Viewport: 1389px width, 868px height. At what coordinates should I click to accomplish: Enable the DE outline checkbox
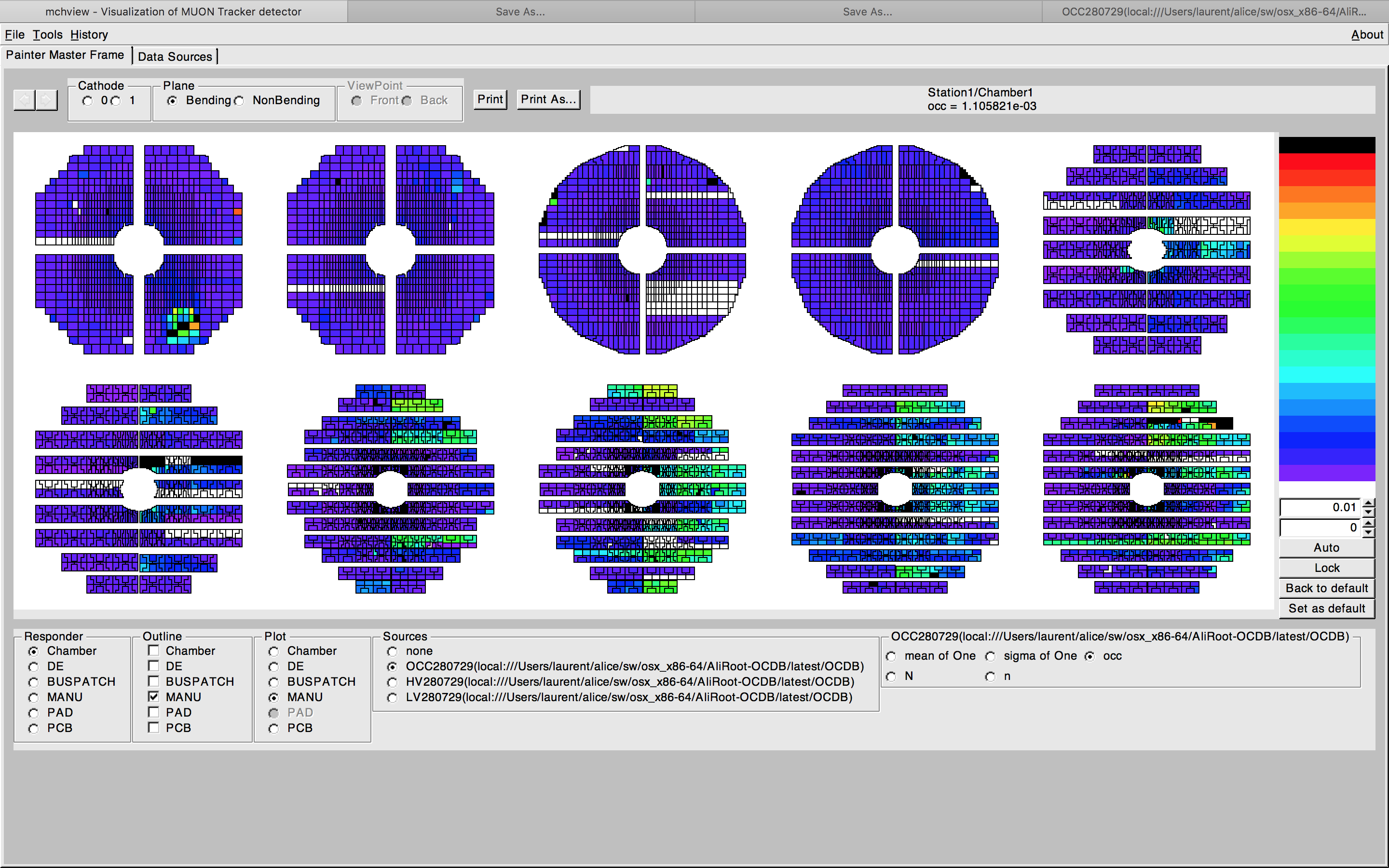[153, 666]
